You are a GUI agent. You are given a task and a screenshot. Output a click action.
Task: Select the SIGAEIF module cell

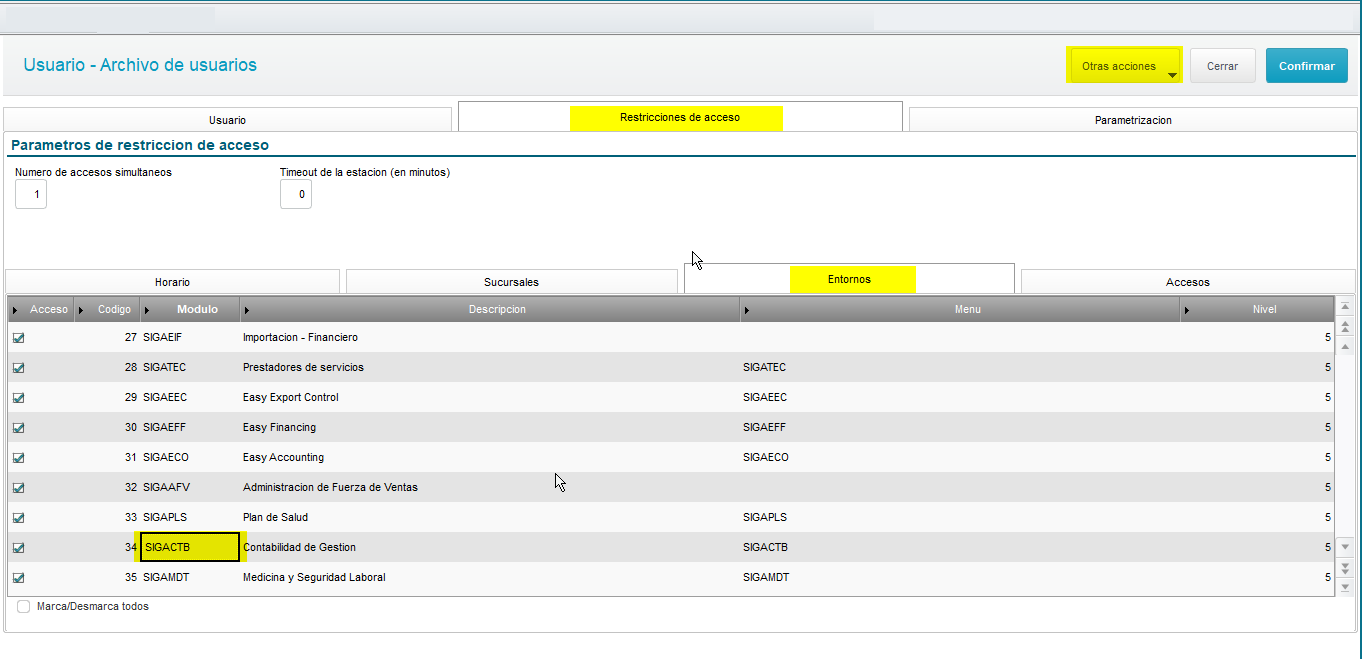(x=190, y=337)
